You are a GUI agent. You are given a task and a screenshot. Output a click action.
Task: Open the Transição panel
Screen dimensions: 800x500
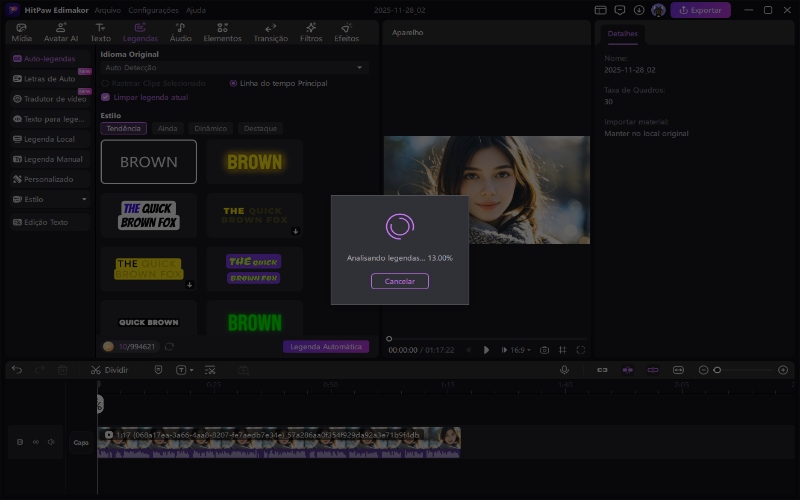pos(271,32)
